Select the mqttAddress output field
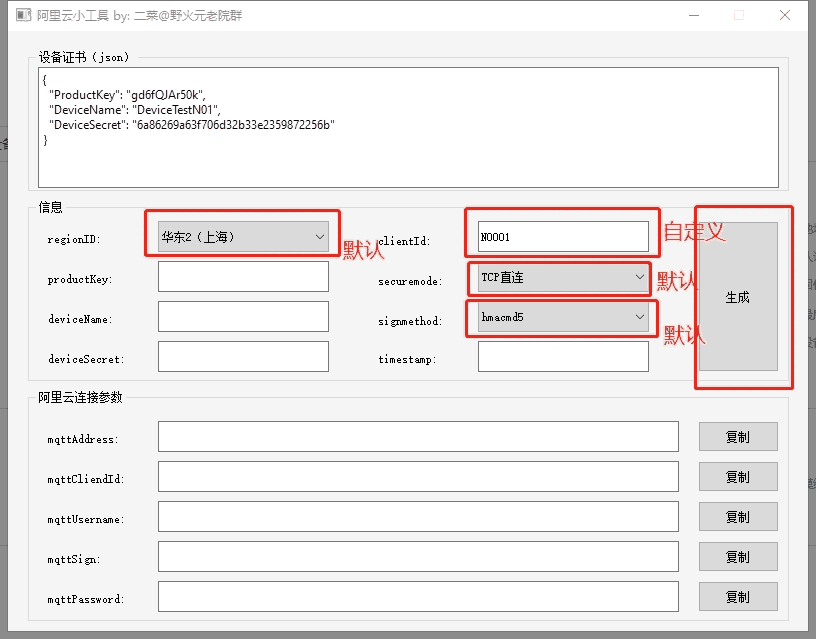This screenshot has width=816, height=639. (x=418, y=437)
